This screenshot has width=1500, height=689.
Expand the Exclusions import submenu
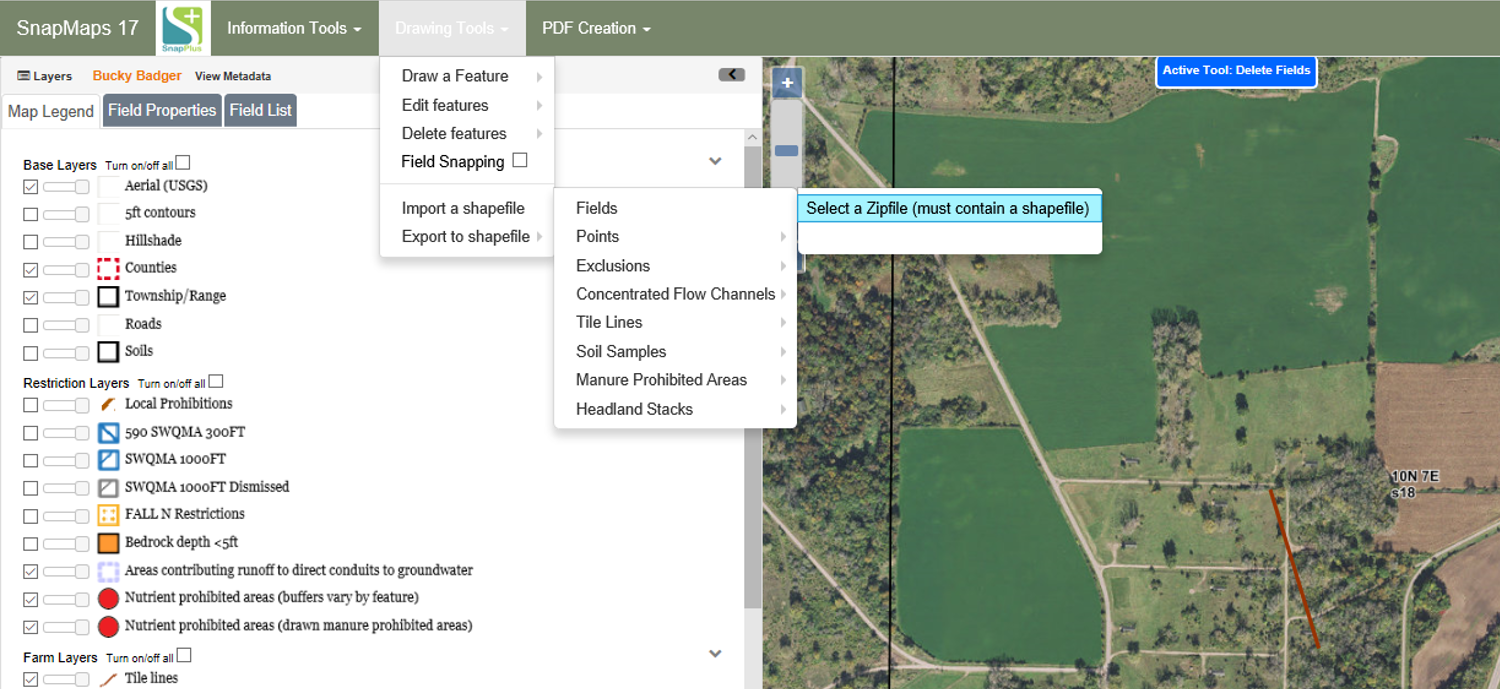pos(675,266)
